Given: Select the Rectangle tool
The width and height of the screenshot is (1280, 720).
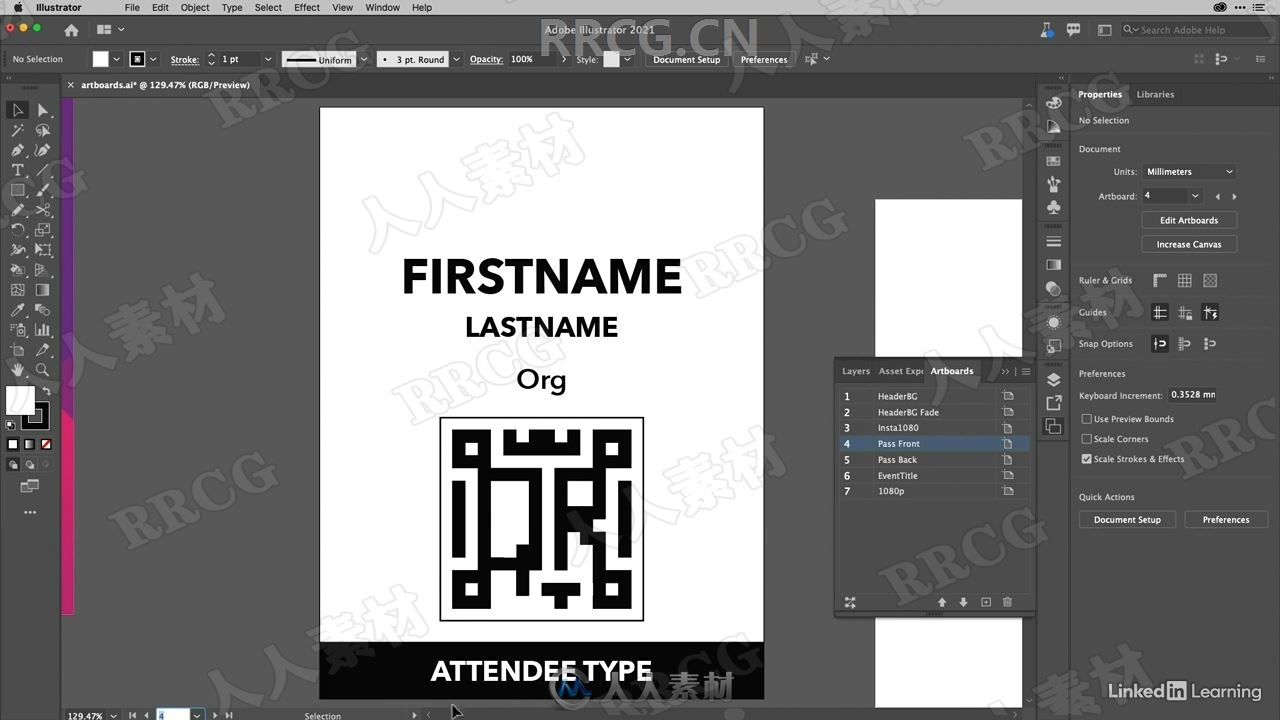Looking at the screenshot, I should (x=17, y=190).
